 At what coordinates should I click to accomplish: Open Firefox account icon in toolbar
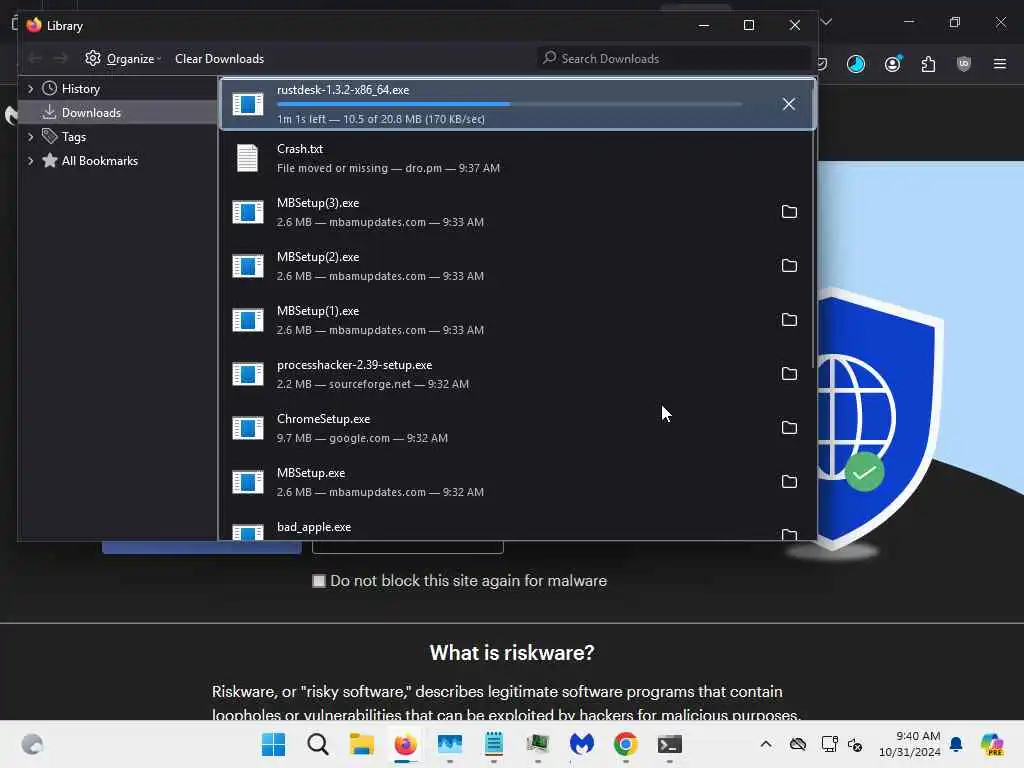coord(893,64)
